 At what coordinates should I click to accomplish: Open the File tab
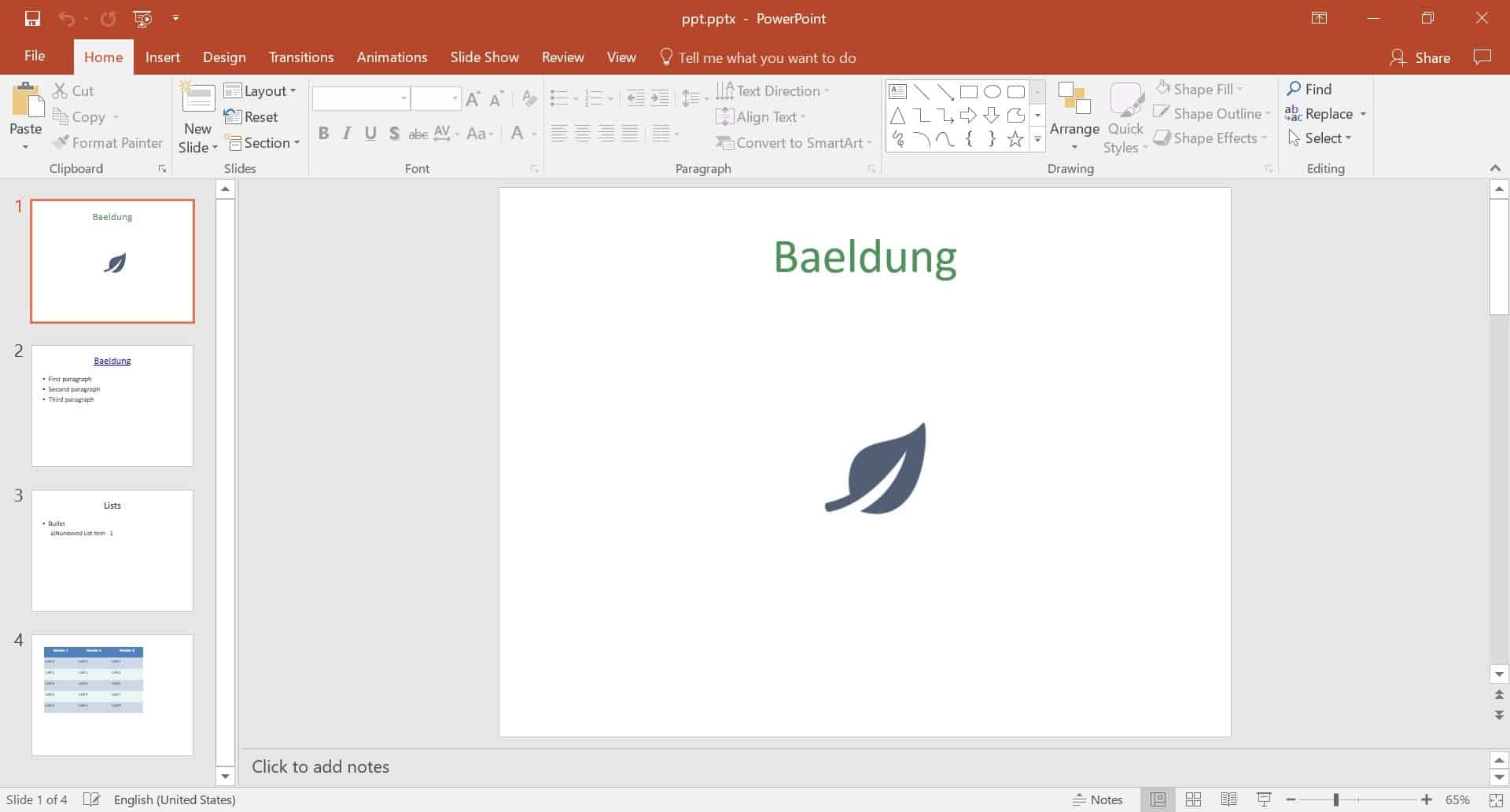pos(35,57)
